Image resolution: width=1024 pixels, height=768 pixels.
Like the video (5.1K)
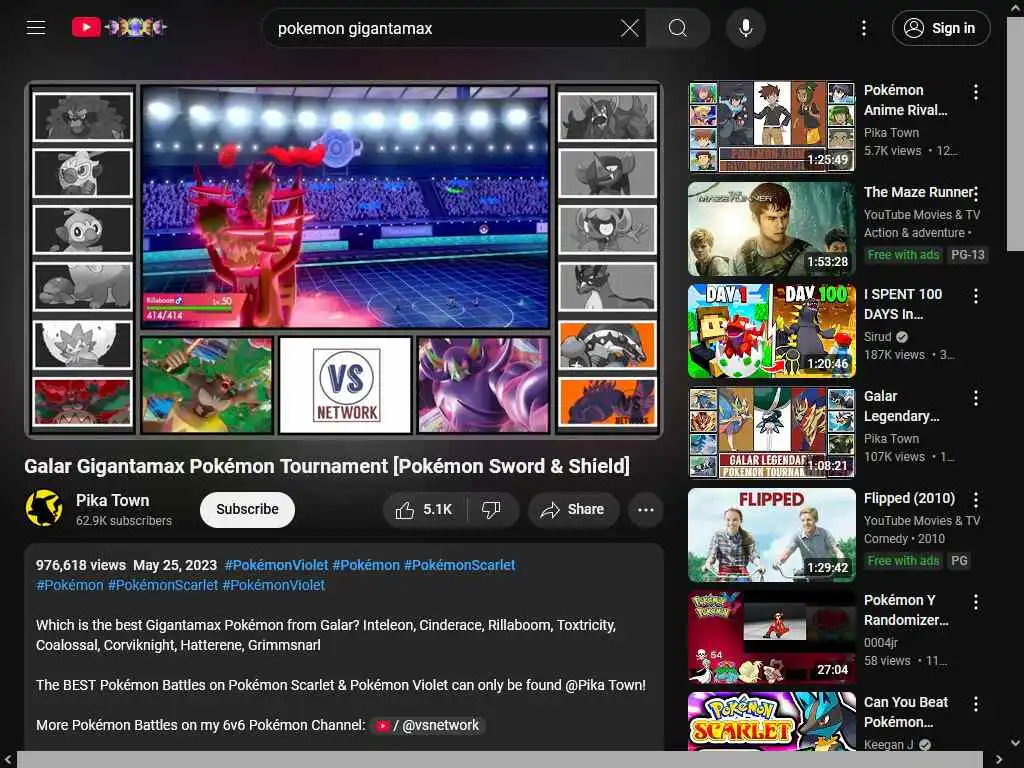424,509
